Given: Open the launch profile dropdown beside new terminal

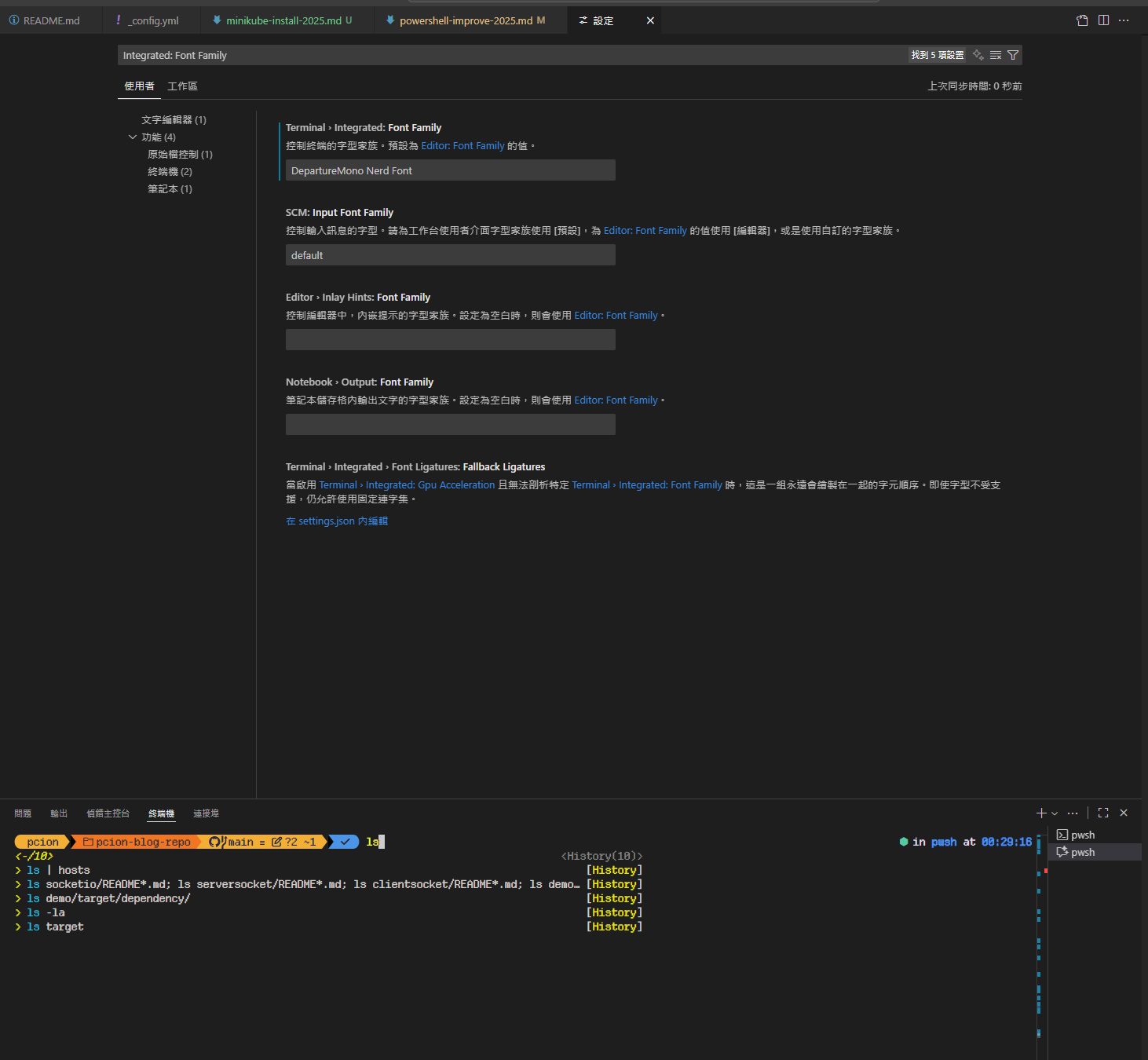Looking at the screenshot, I should tap(1055, 813).
